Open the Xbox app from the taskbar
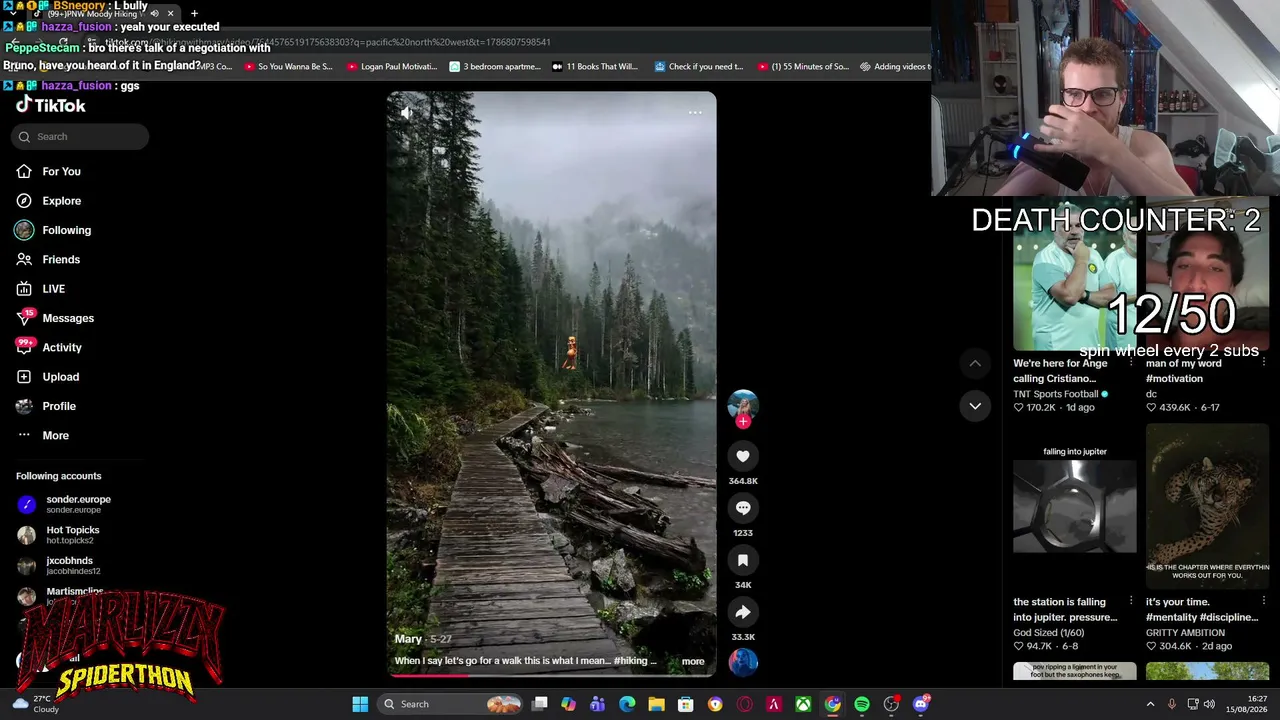 tap(803, 704)
